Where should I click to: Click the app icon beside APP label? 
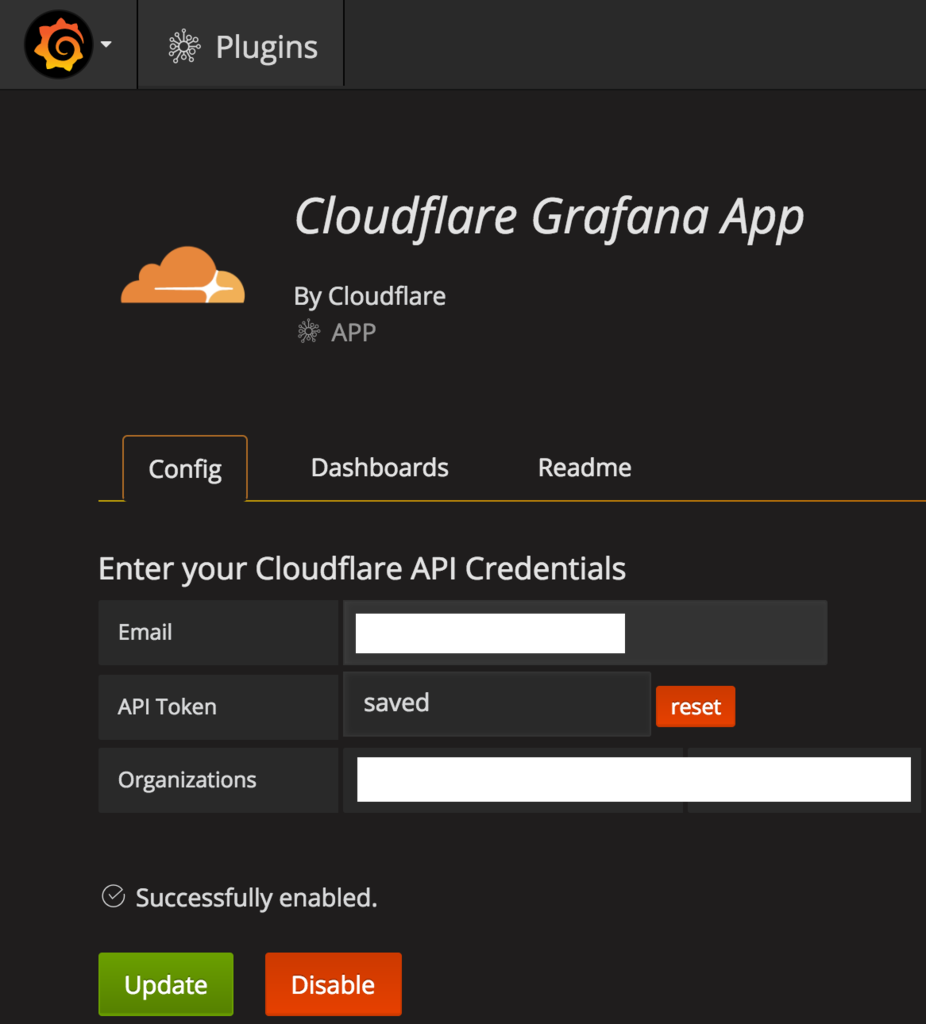[x=309, y=332]
